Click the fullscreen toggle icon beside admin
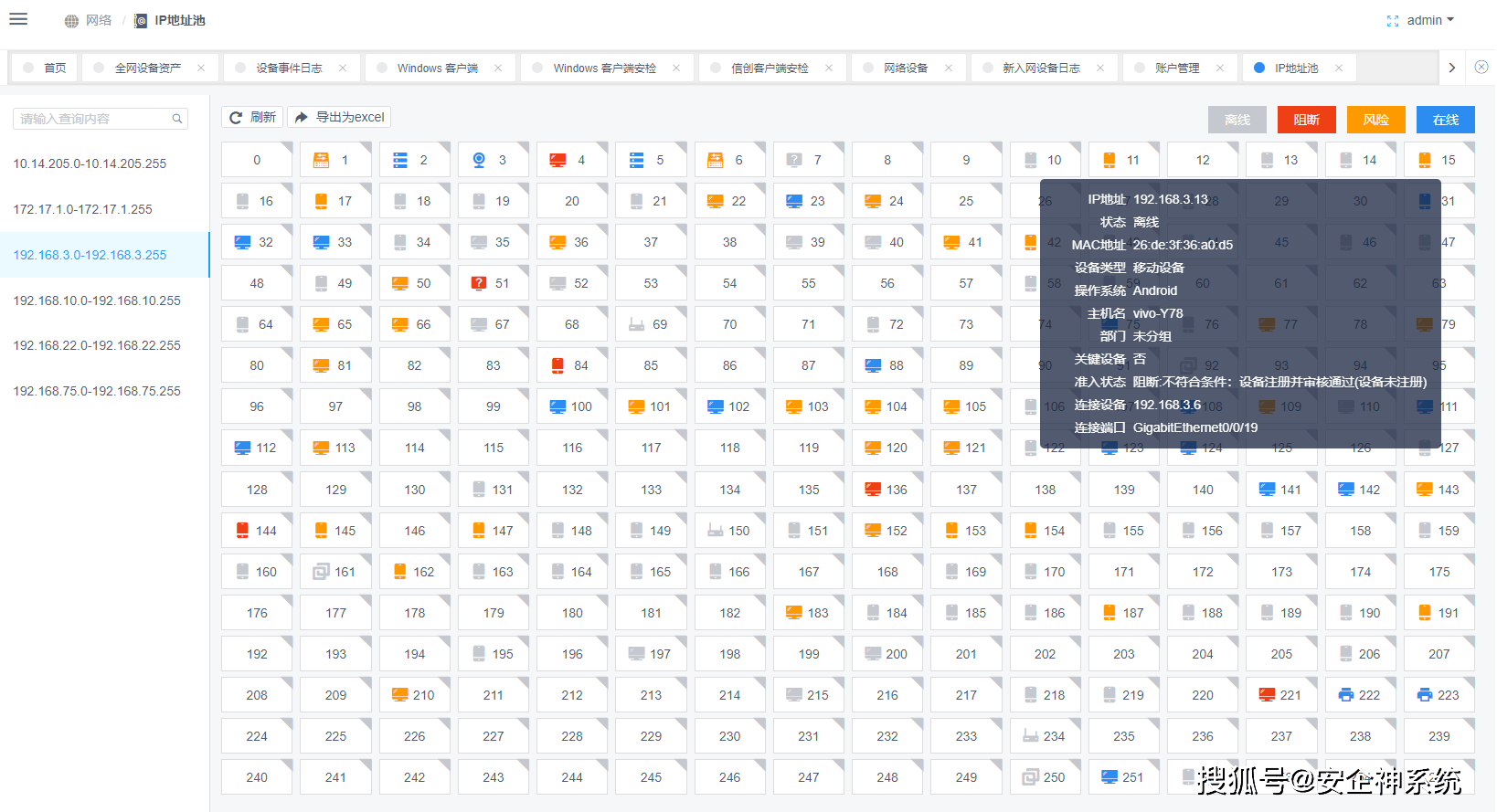Image resolution: width=1497 pixels, height=812 pixels. 1393,21
